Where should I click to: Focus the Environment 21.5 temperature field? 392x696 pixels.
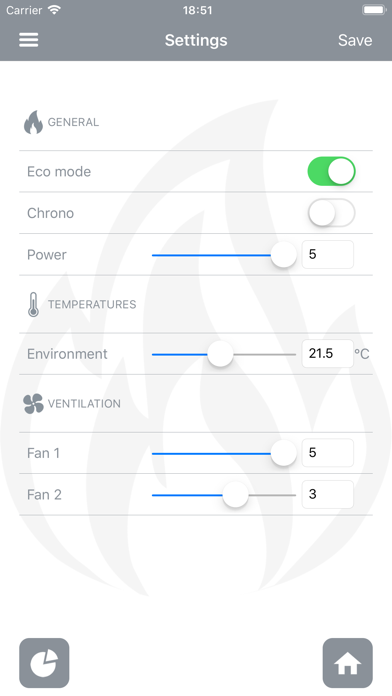pyautogui.click(x=328, y=354)
